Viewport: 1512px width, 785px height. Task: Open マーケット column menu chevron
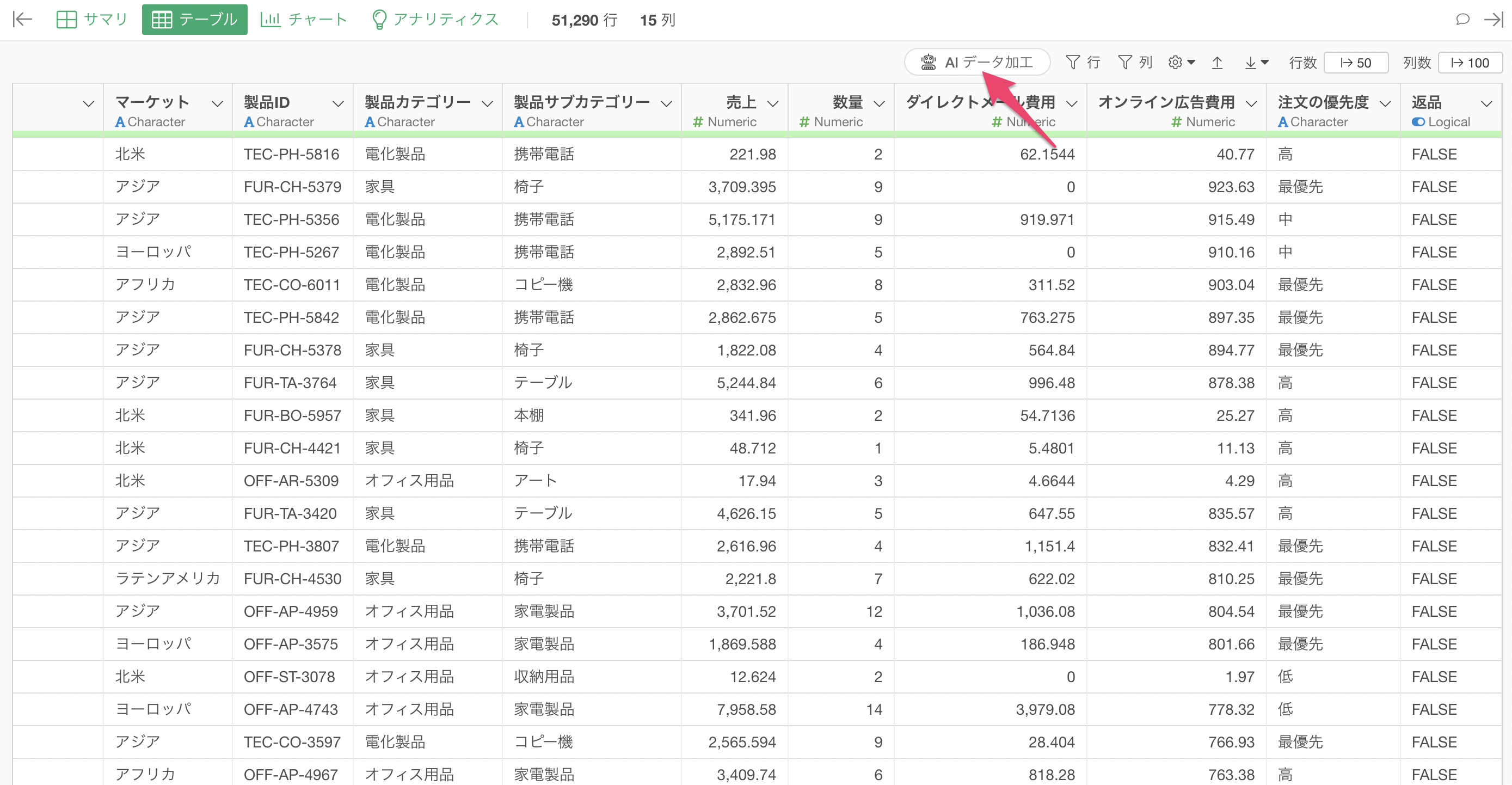coord(217,104)
